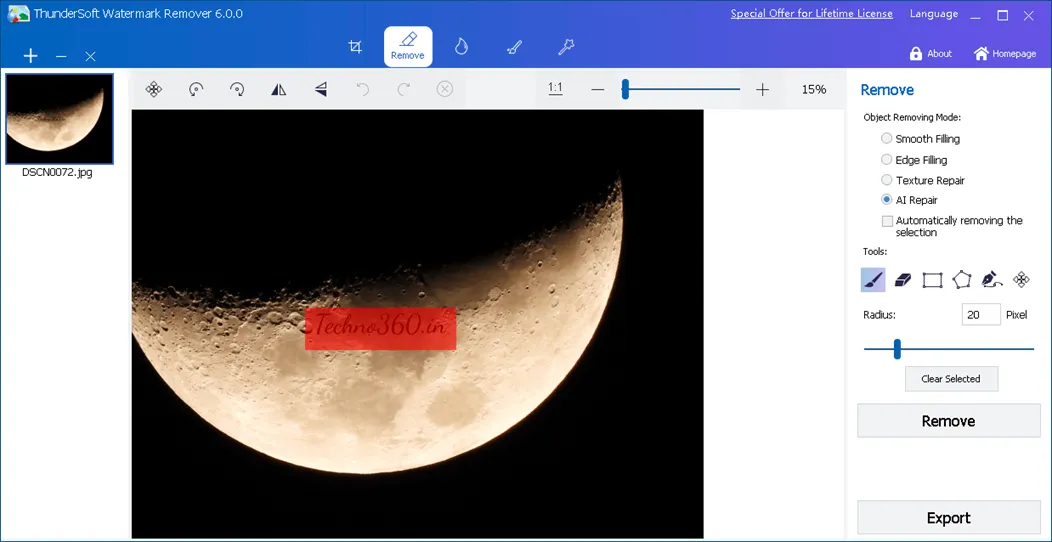Click the Radius slider handle

tap(897, 349)
